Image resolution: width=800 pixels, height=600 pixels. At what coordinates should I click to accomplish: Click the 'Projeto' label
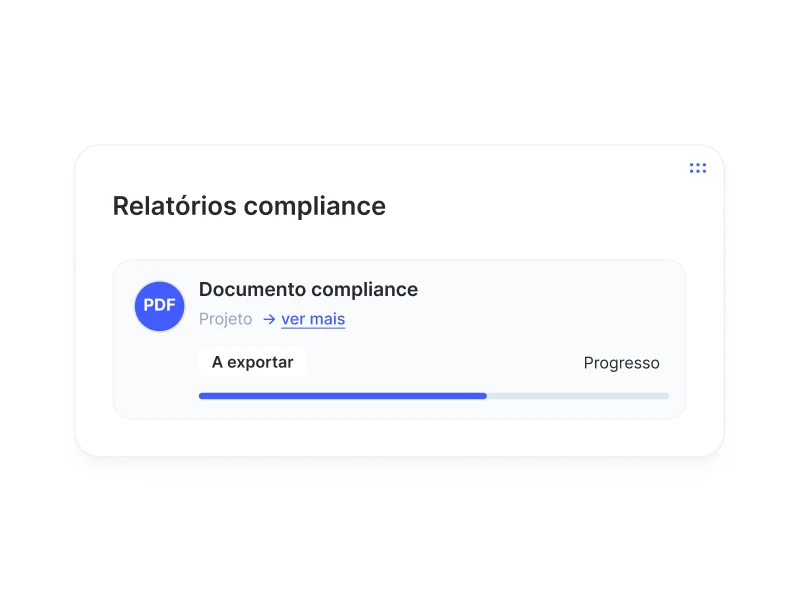coord(226,319)
